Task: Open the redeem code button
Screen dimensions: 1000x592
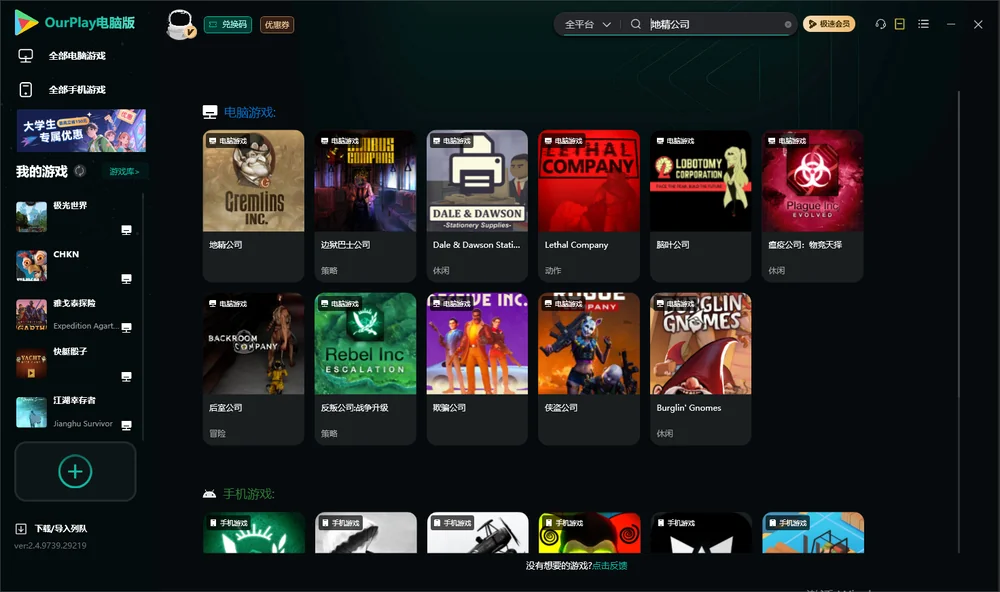Action: click(228, 24)
